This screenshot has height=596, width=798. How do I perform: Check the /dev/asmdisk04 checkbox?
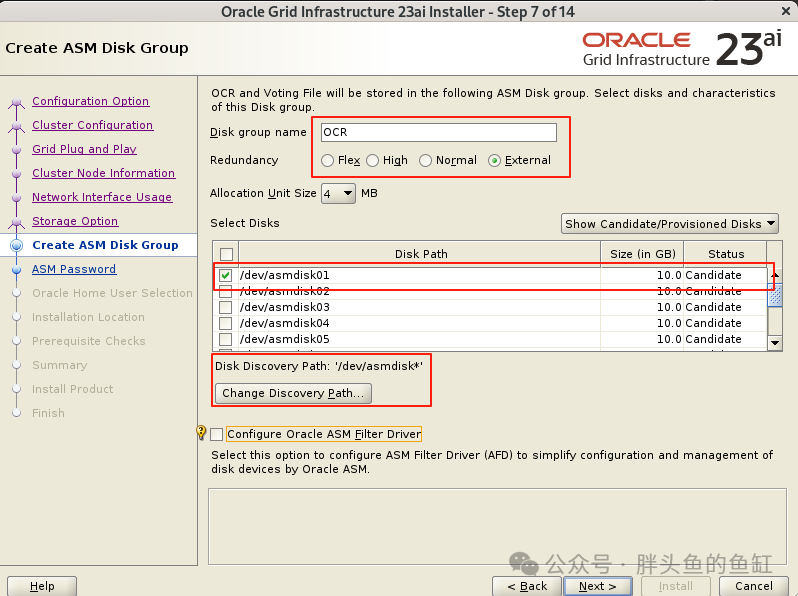[225, 323]
